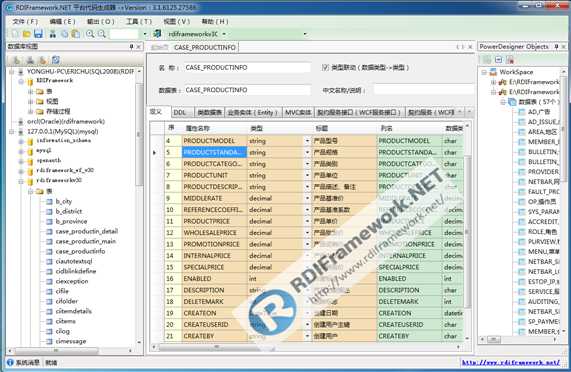Viewport: 571px width, 372px height.
Task: Click into the 数据表 input field
Action: pyautogui.click(x=247, y=90)
